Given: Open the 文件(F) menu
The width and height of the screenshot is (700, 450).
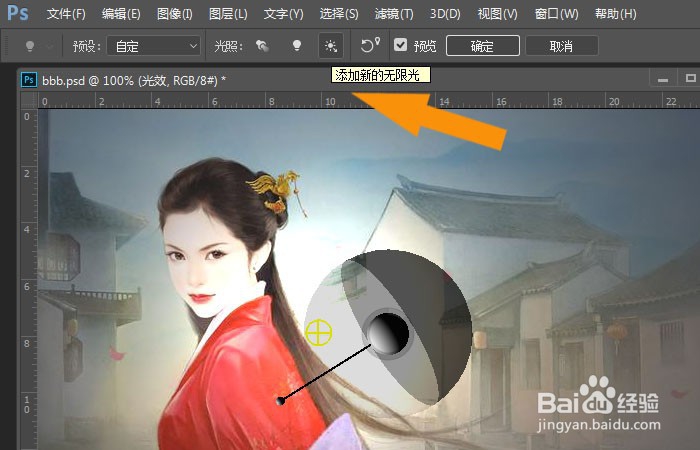Looking at the screenshot, I should tap(66, 14).
